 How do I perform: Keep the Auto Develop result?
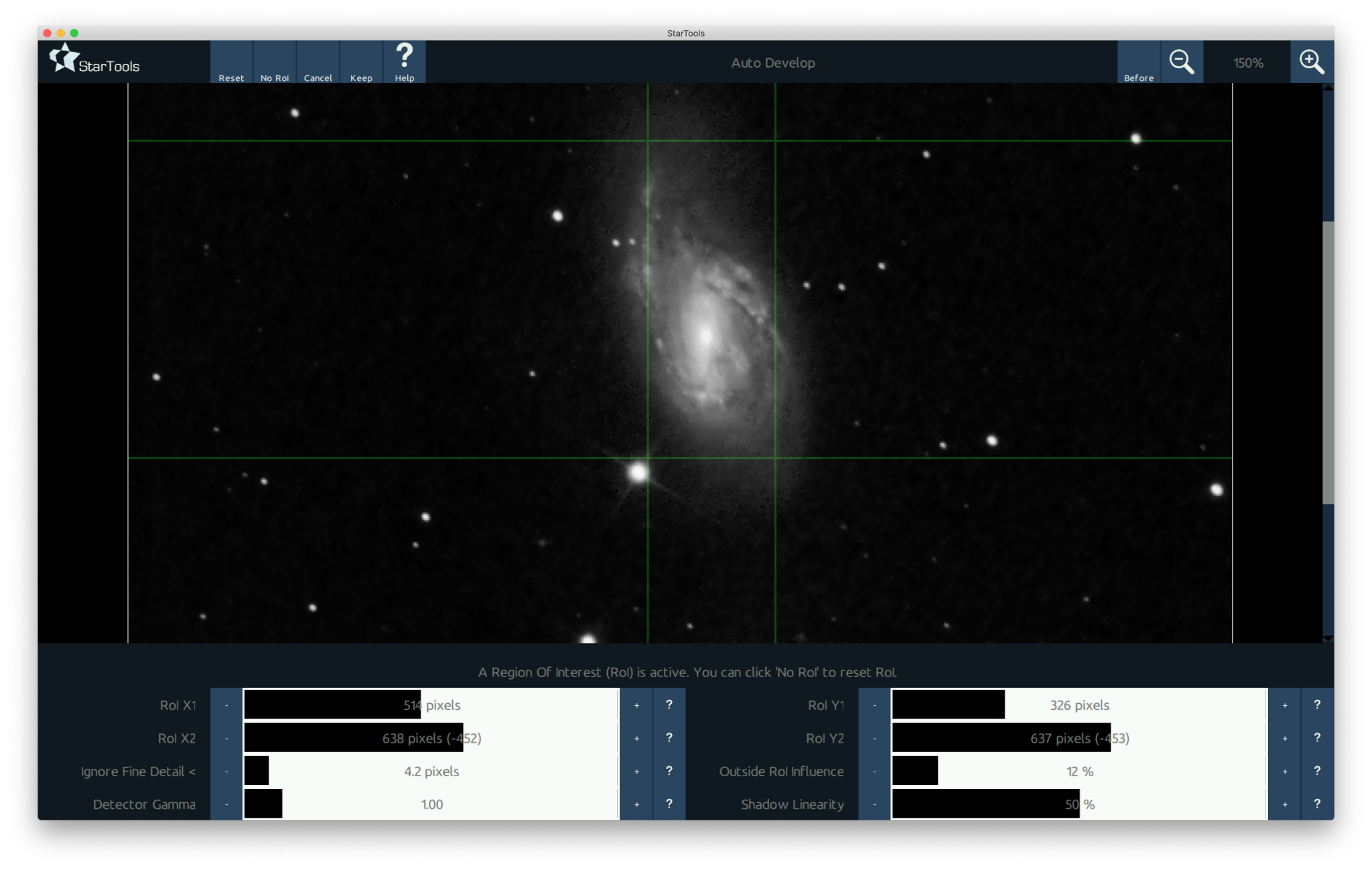tap(361, 62)
